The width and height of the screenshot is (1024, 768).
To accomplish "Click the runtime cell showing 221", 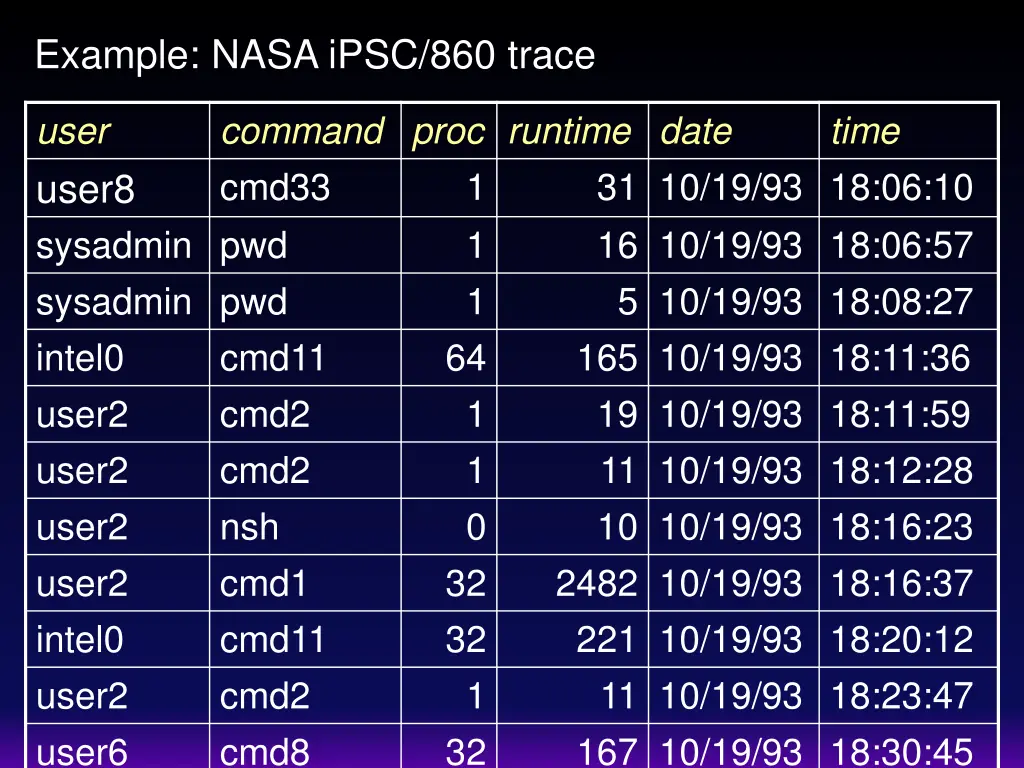I will 606,639.
